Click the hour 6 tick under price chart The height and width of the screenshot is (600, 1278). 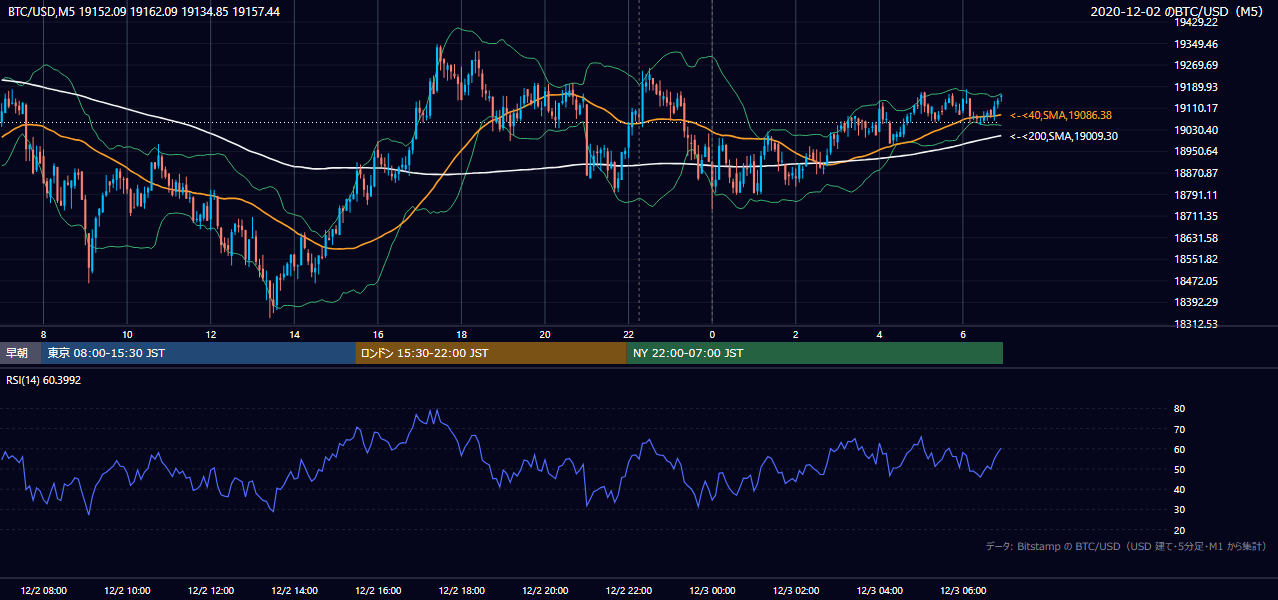pos(963,334)
